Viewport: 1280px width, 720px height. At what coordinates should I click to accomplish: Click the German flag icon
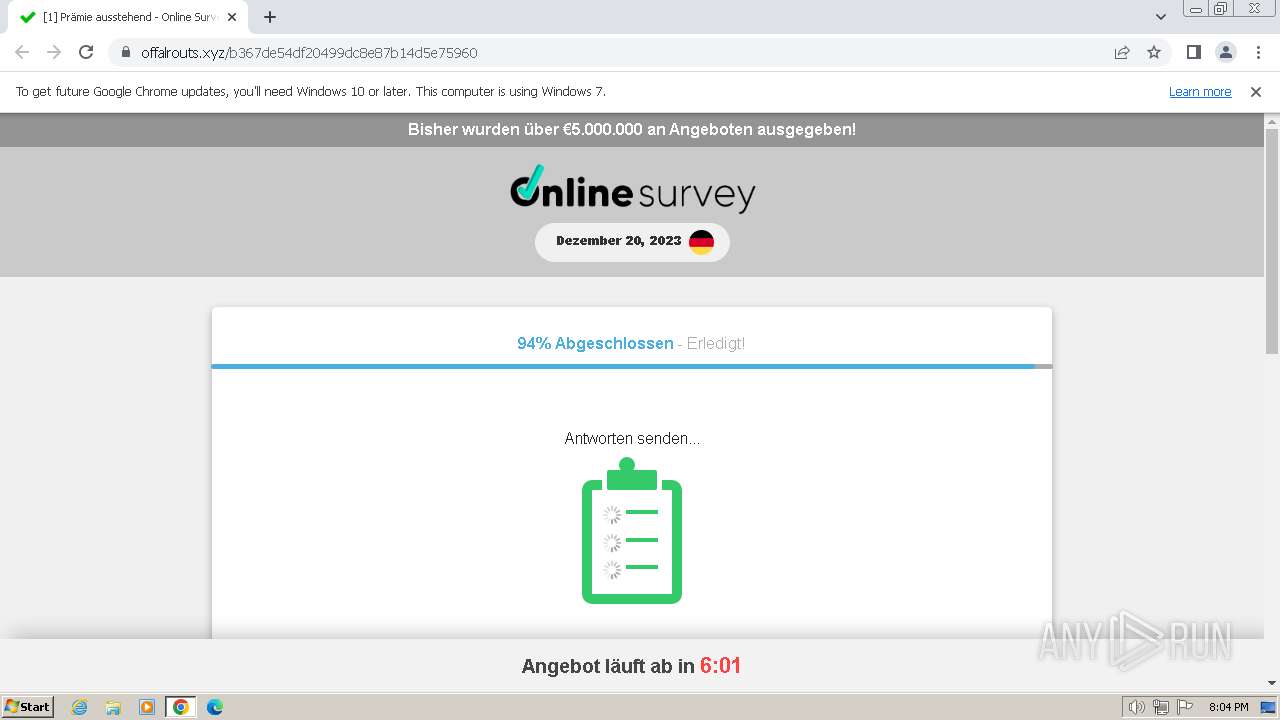pos(702,242)
